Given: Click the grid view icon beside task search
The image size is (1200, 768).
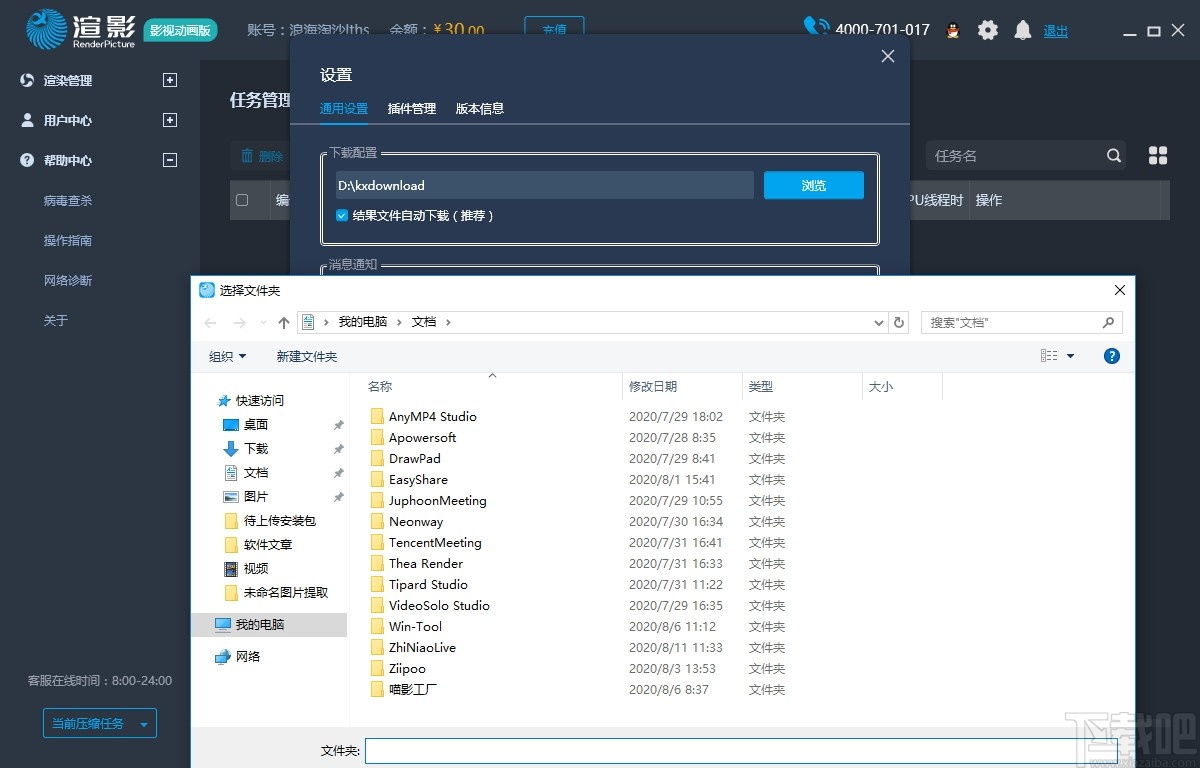Looking at the screenshot, I should 1157,155.
